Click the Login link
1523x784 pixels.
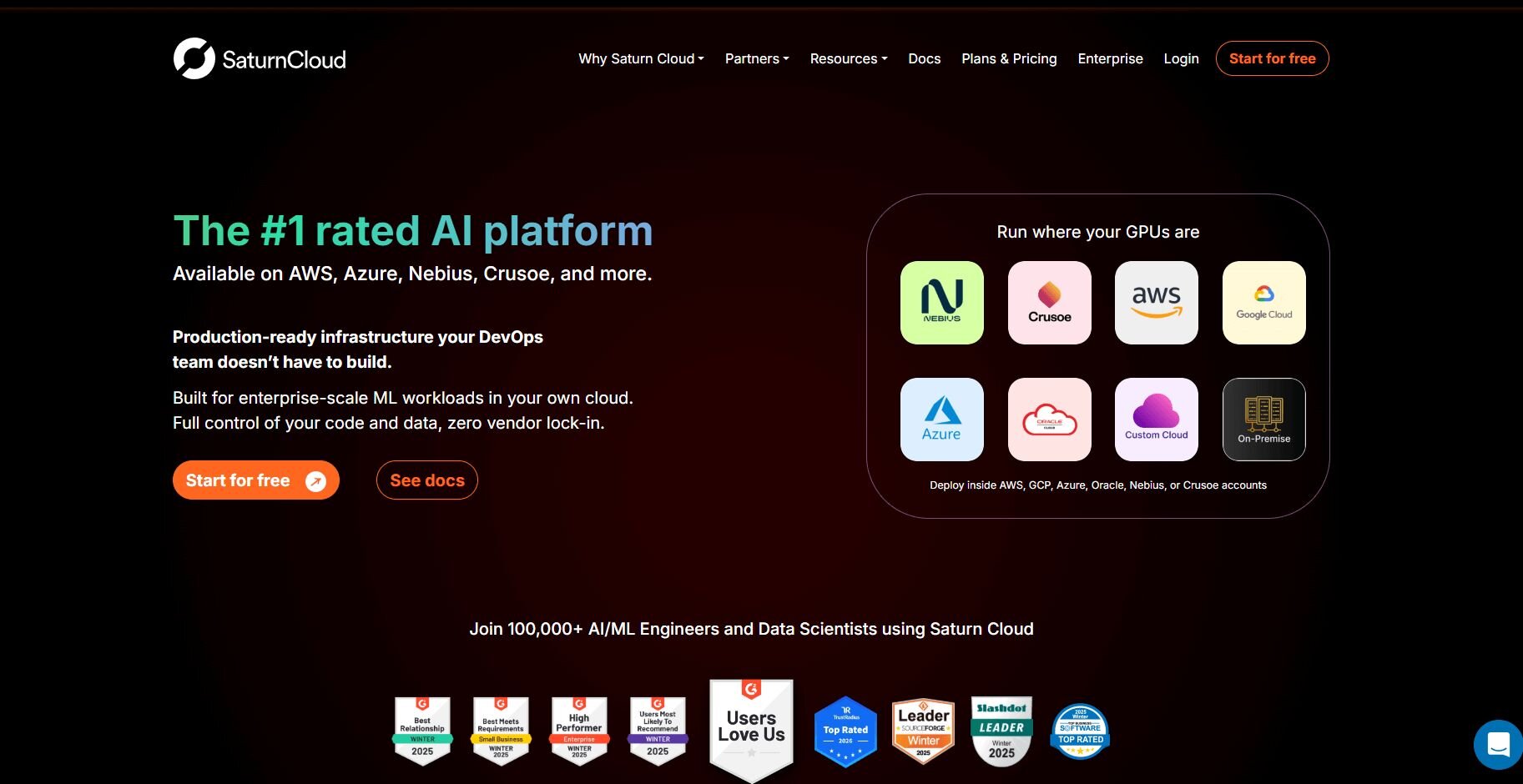pyautogui.click(x=1181, y=58)
